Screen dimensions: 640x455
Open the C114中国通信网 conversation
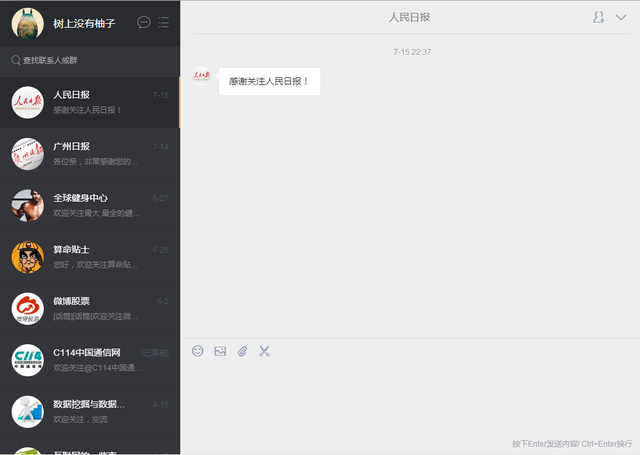tap(90, 360)
